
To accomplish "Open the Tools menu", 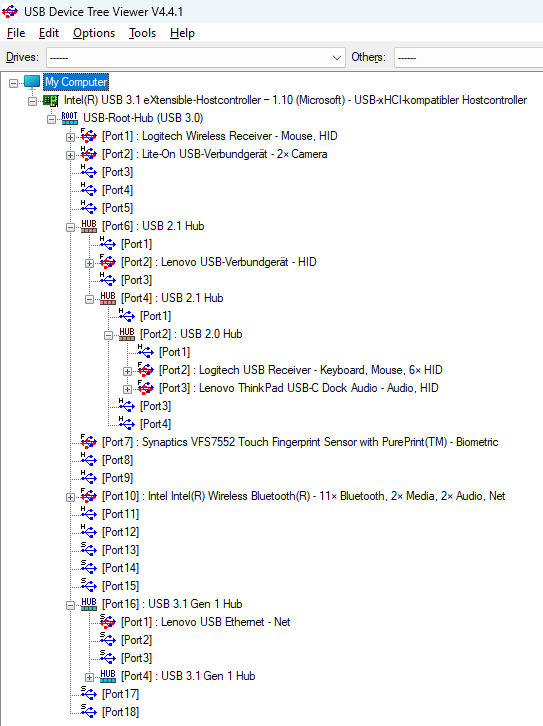I will click(142, 33).
